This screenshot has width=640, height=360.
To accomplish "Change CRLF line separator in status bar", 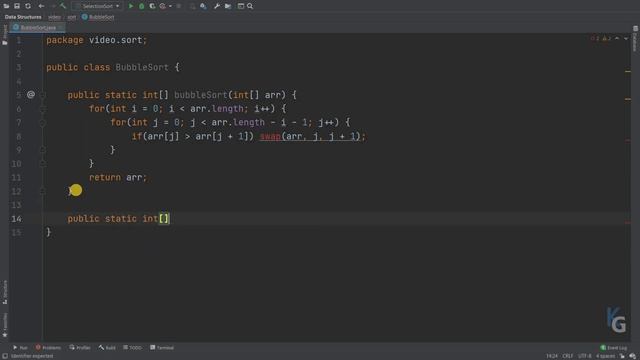I will 568,356.
